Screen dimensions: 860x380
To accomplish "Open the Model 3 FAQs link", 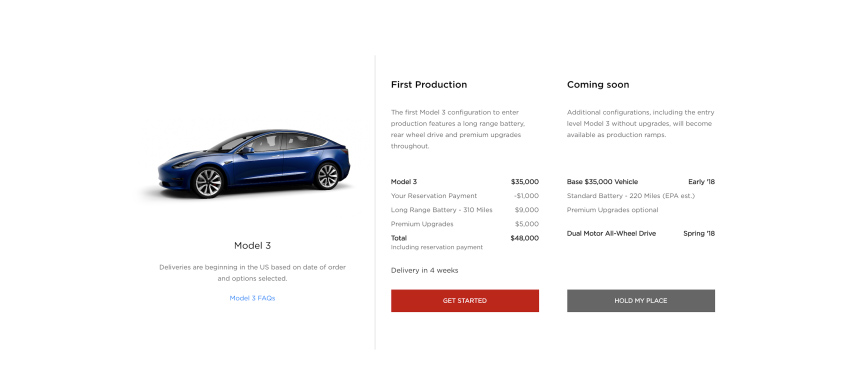I will click(x=252, y=298).
